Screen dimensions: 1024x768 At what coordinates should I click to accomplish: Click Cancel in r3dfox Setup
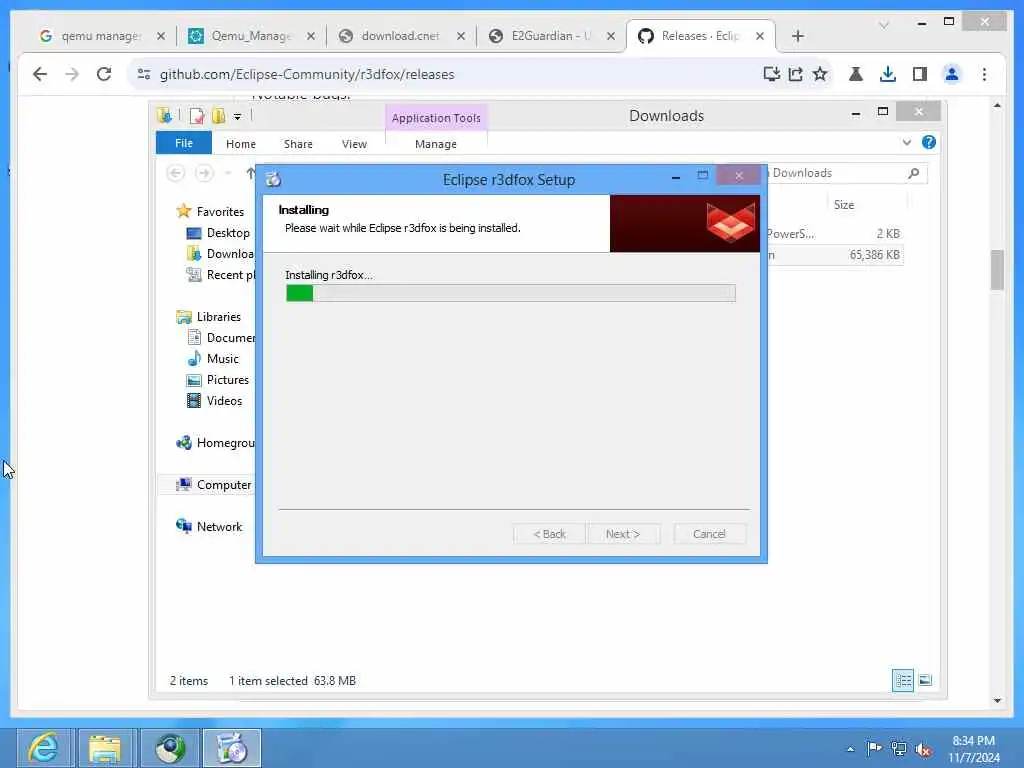click(x=709, y=534)
